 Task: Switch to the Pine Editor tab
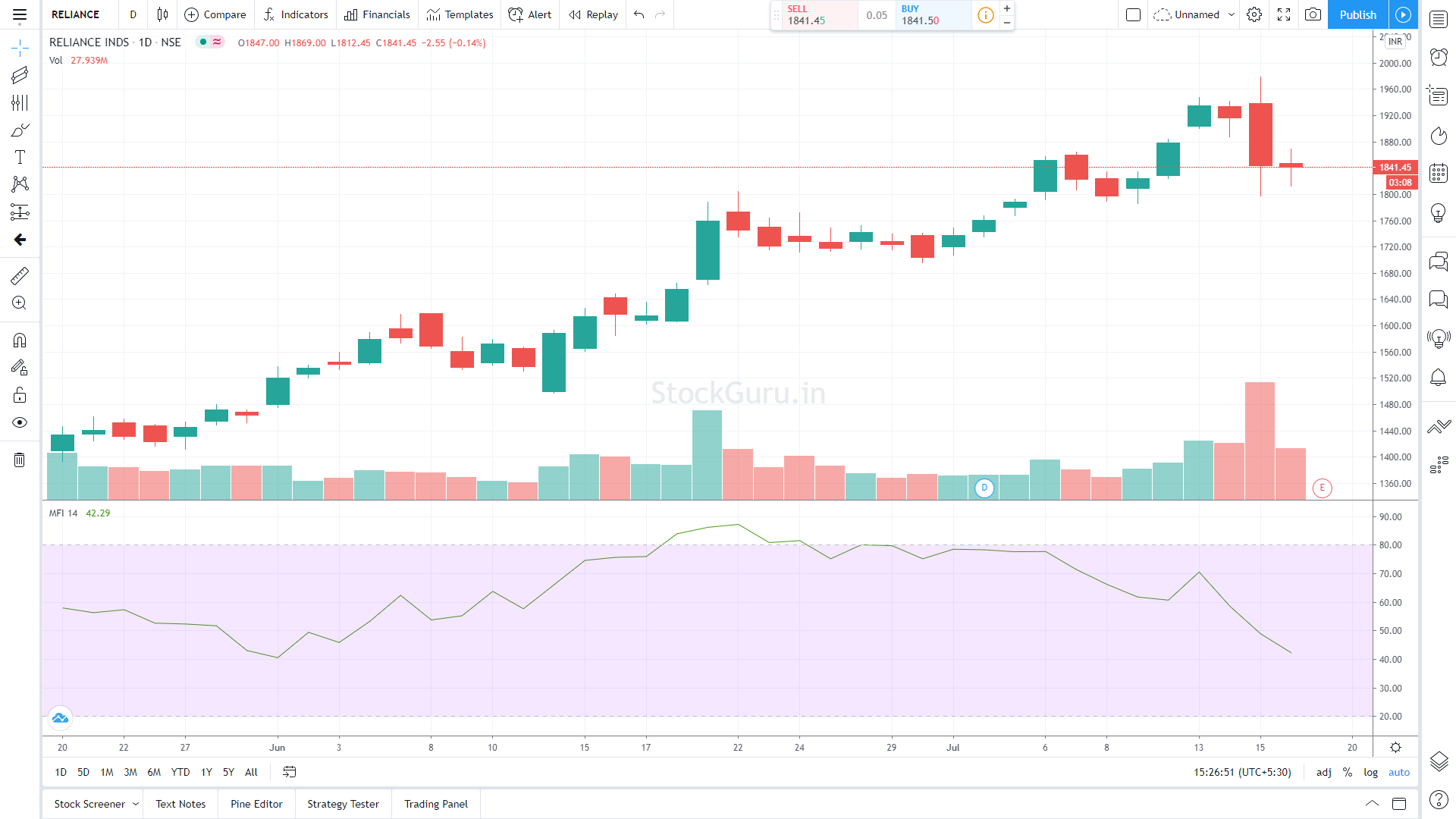pyautogui.click(x=256, y=804)
